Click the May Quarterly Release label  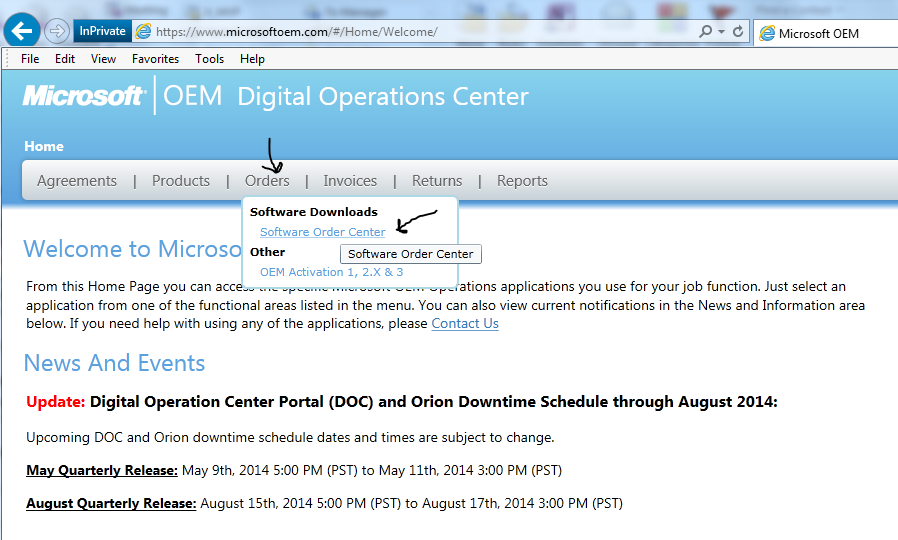coord(102,470)
